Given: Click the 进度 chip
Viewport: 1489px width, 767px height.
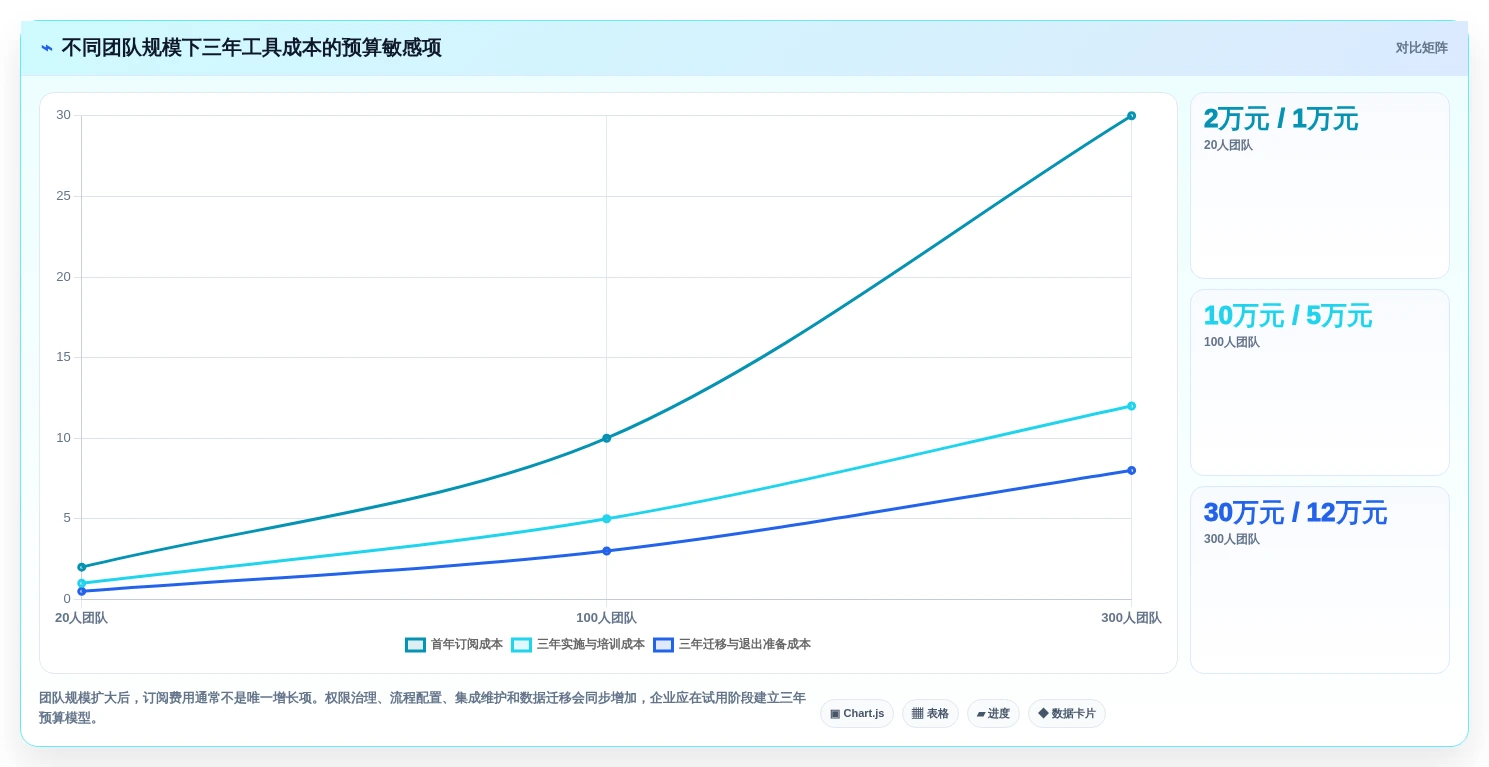Looking at the screenshot, I should point(993,713).
